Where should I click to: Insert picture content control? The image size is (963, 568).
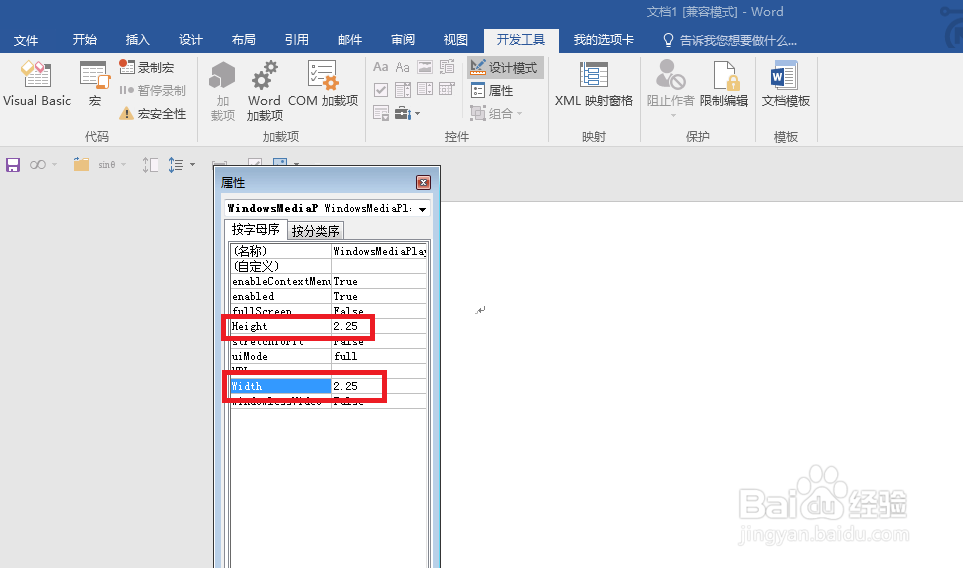pos(425,67)
